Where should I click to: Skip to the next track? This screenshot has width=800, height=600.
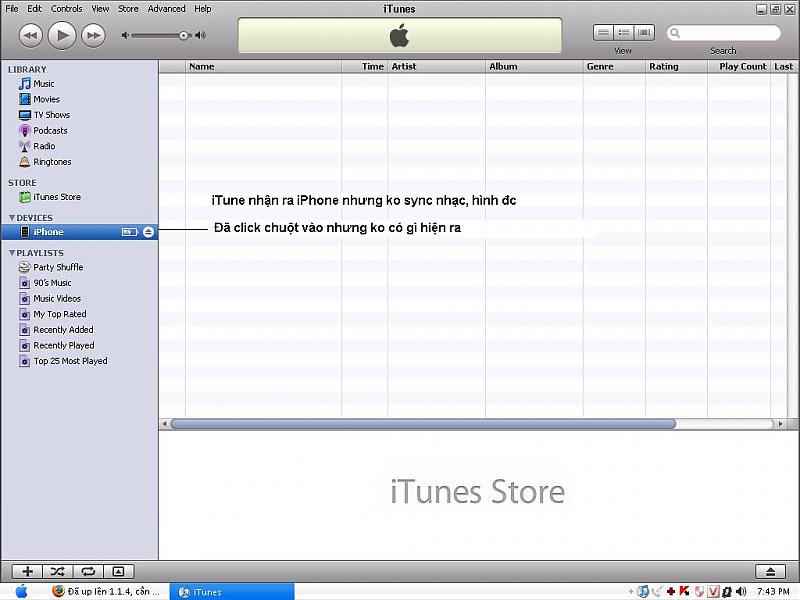point(93,36)
